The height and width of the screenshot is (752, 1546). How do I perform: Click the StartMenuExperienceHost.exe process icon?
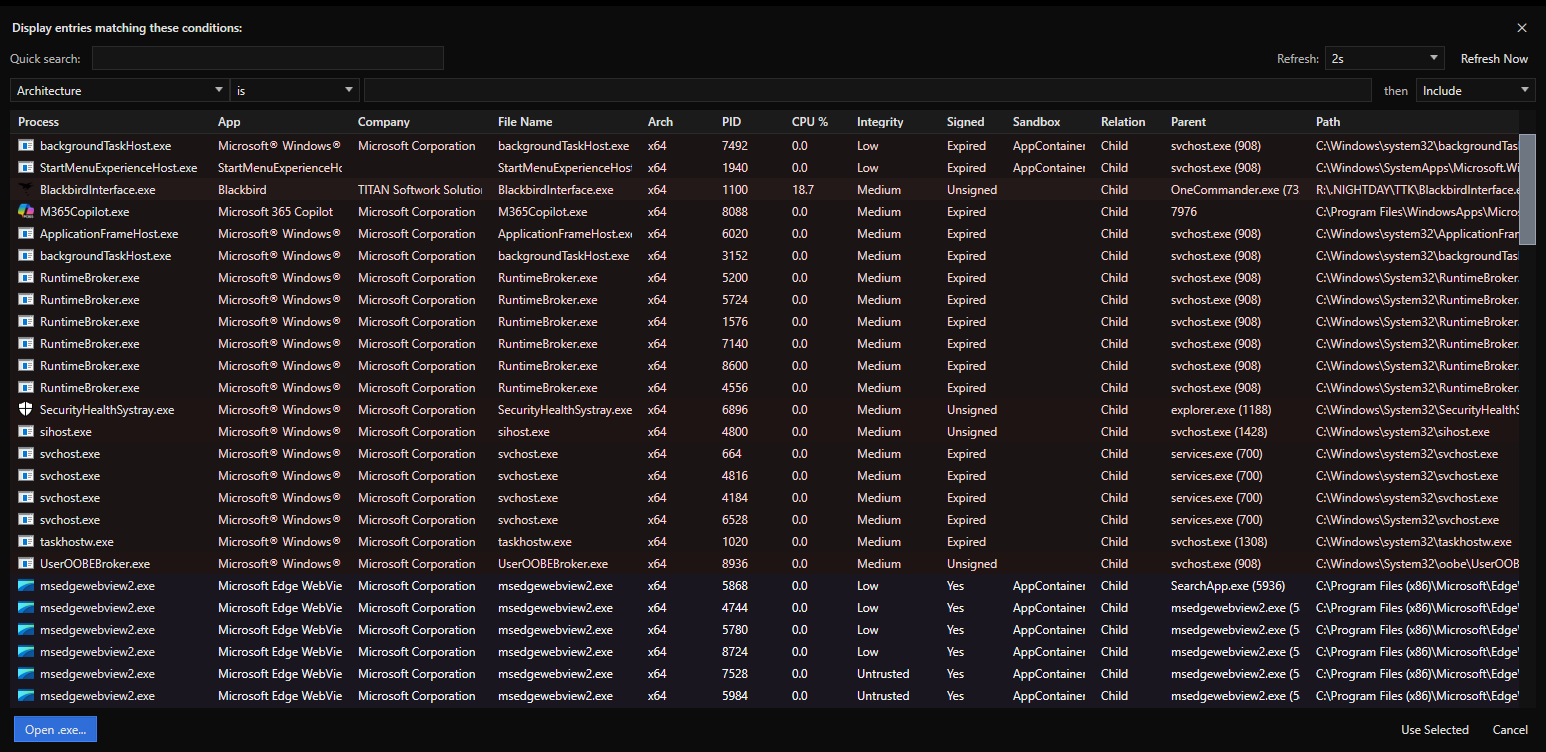26,168
